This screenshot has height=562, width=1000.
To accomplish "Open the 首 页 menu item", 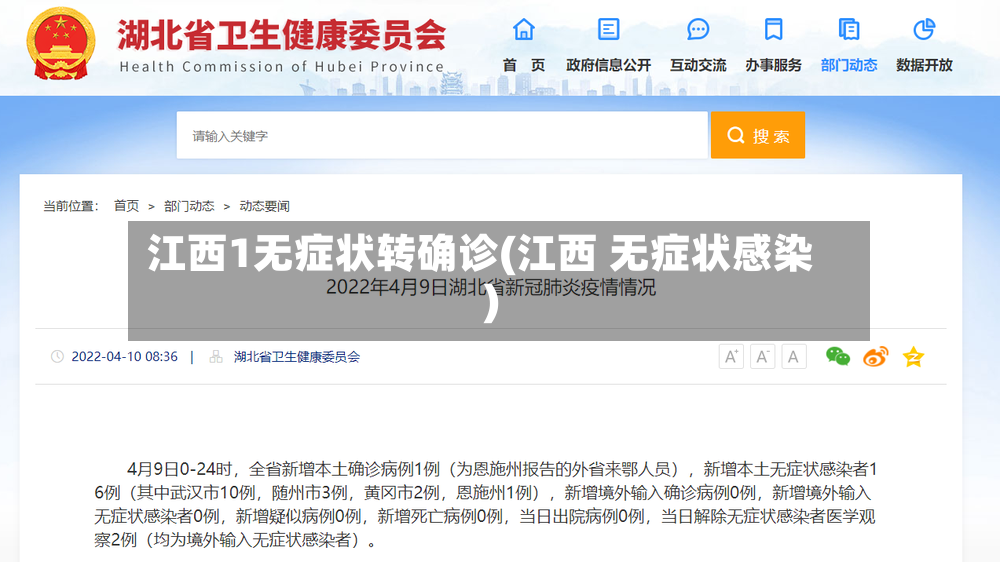I will click(x=524, y=65).
